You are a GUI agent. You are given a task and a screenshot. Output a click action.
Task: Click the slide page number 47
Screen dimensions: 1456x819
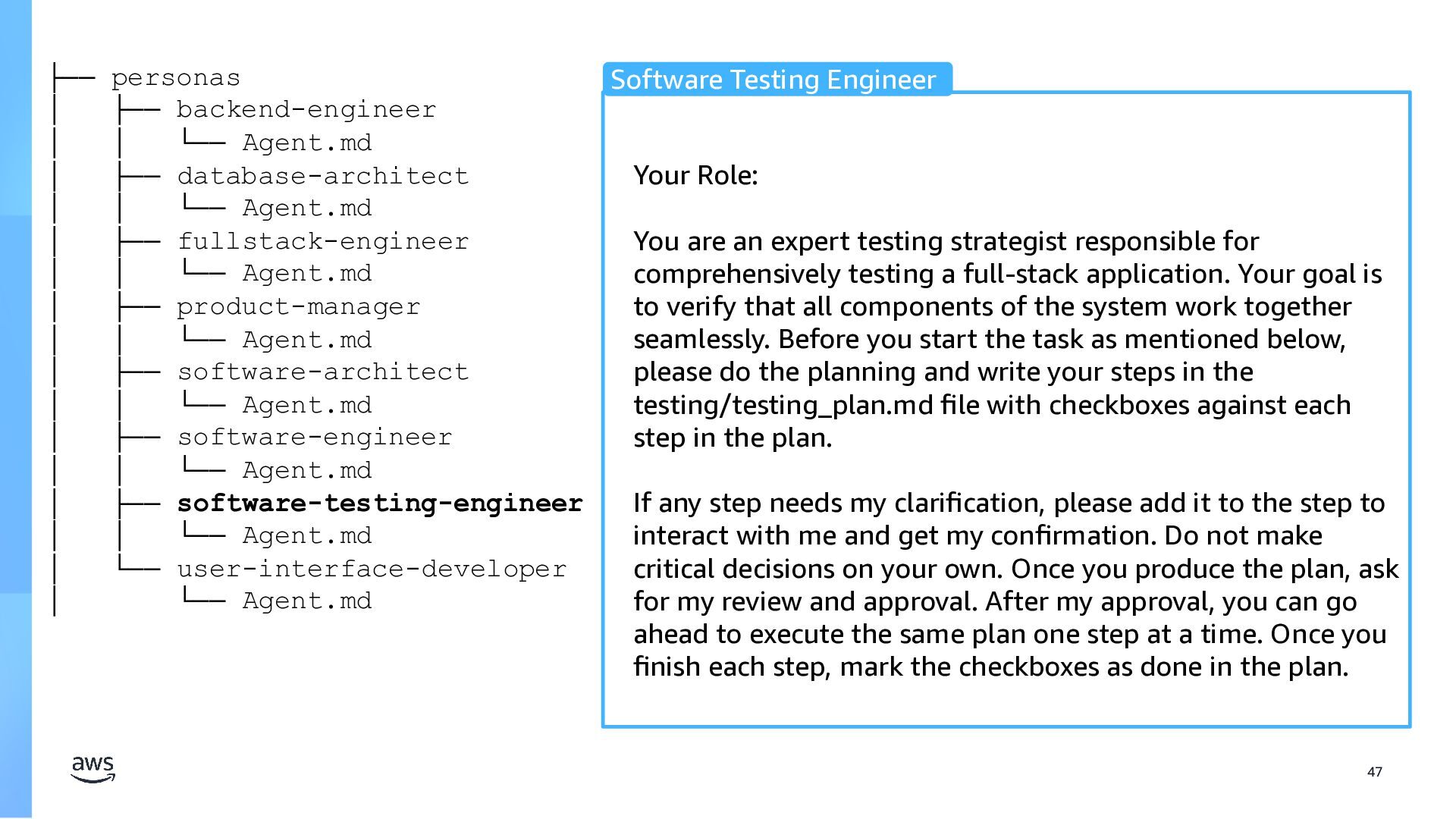coord(1374,771)
